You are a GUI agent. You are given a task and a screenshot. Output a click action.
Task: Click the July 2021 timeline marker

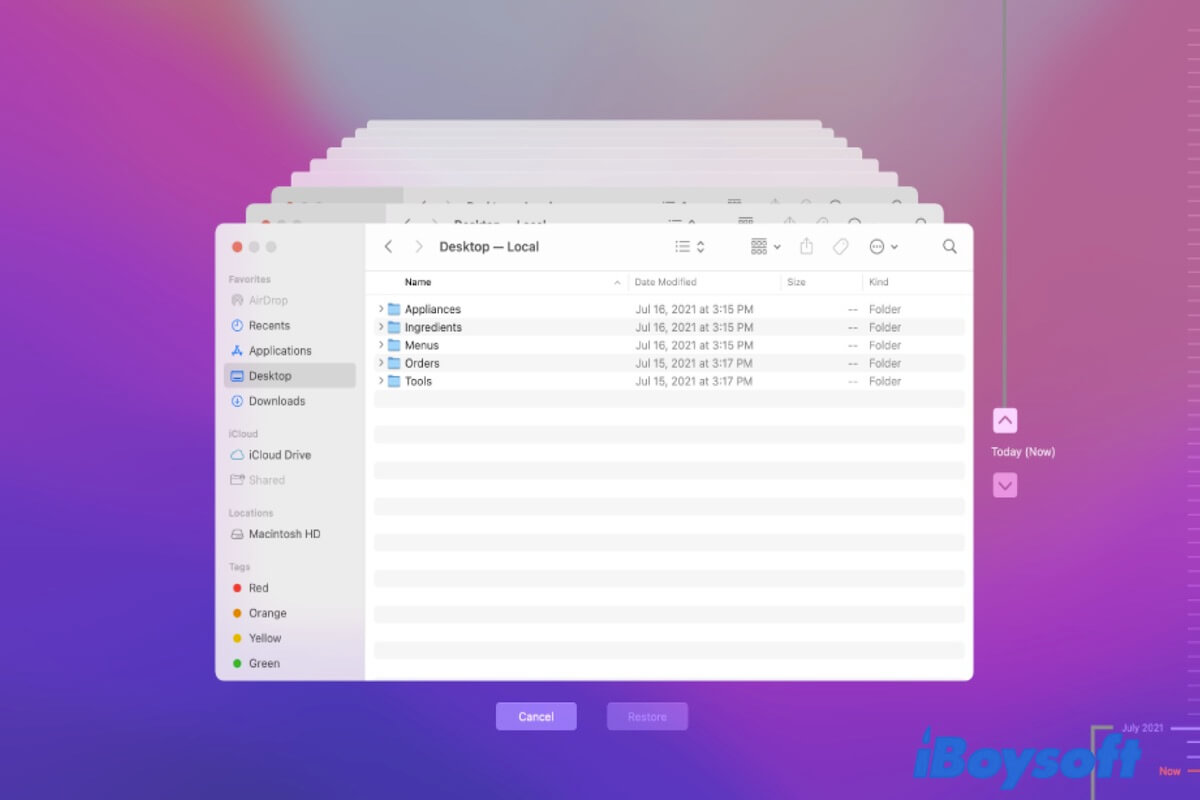tap(1142, 728)
